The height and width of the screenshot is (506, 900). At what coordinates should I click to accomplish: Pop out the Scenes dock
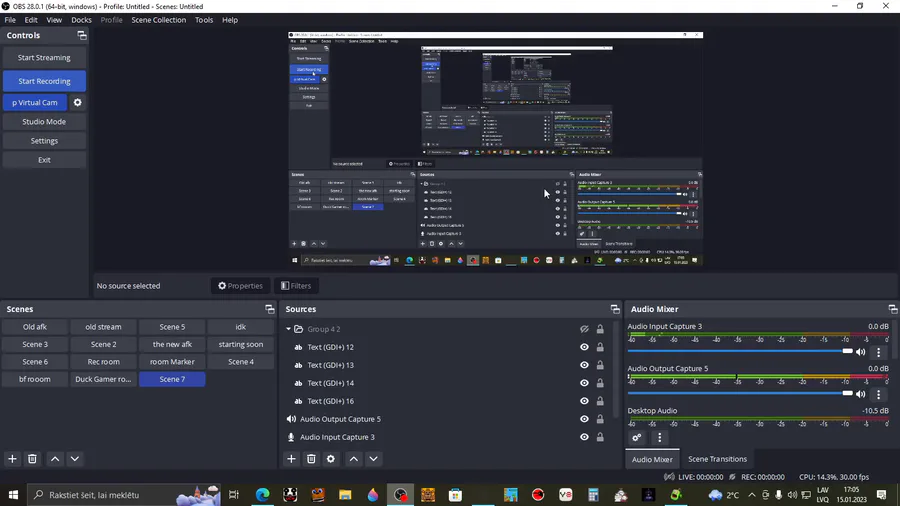[270, 309]
